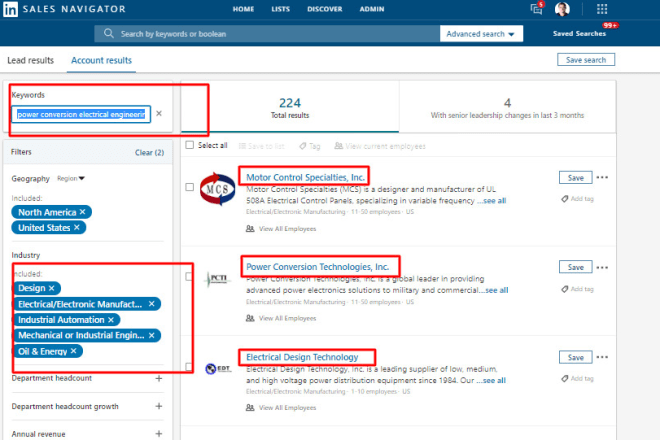
Task: Focus the search by keywords or boolean box
Action: point(267,34)
